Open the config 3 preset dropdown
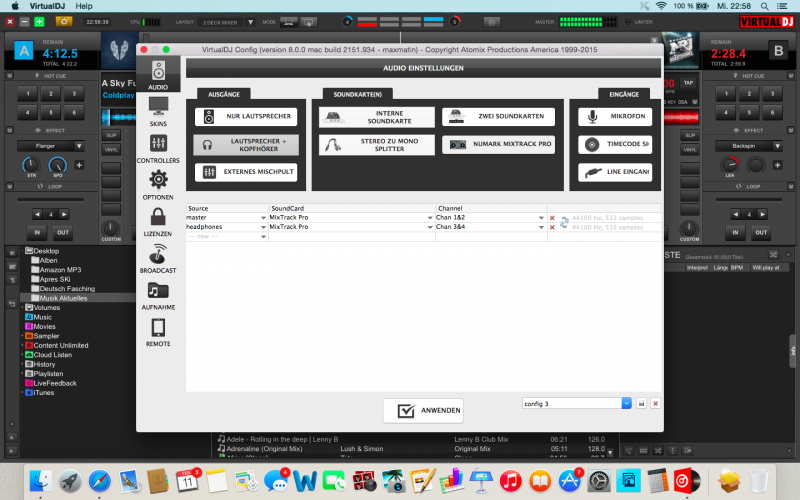The image size is (800, 500). pyautogui.click(x=627, y=403)
